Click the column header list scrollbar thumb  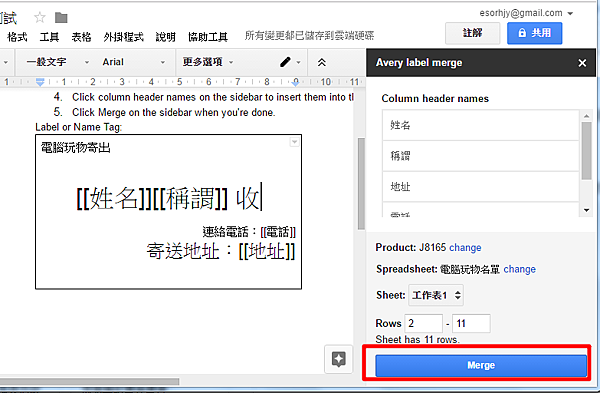tap(586, 150)
